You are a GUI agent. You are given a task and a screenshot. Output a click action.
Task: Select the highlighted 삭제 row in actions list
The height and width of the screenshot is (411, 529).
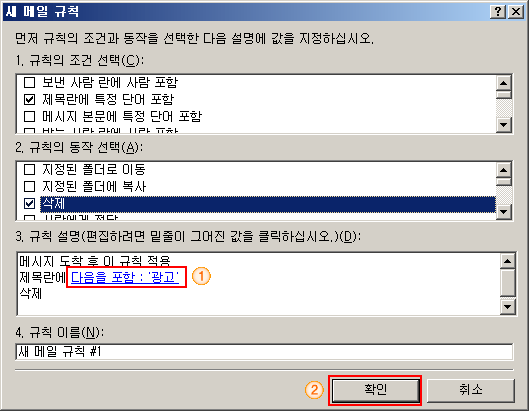click(x=268, y=204)
